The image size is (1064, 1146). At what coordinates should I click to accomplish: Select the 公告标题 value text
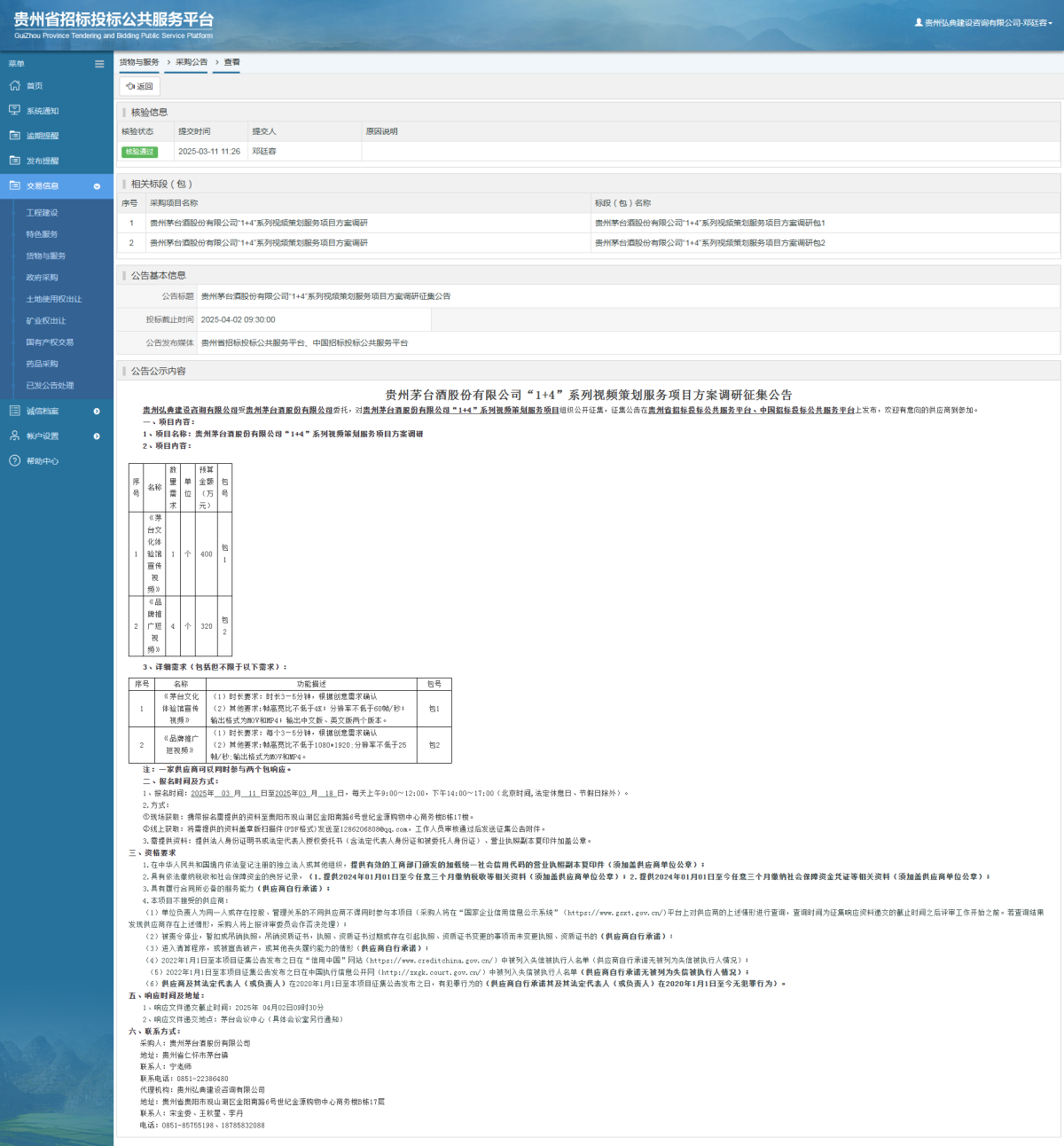325,296
